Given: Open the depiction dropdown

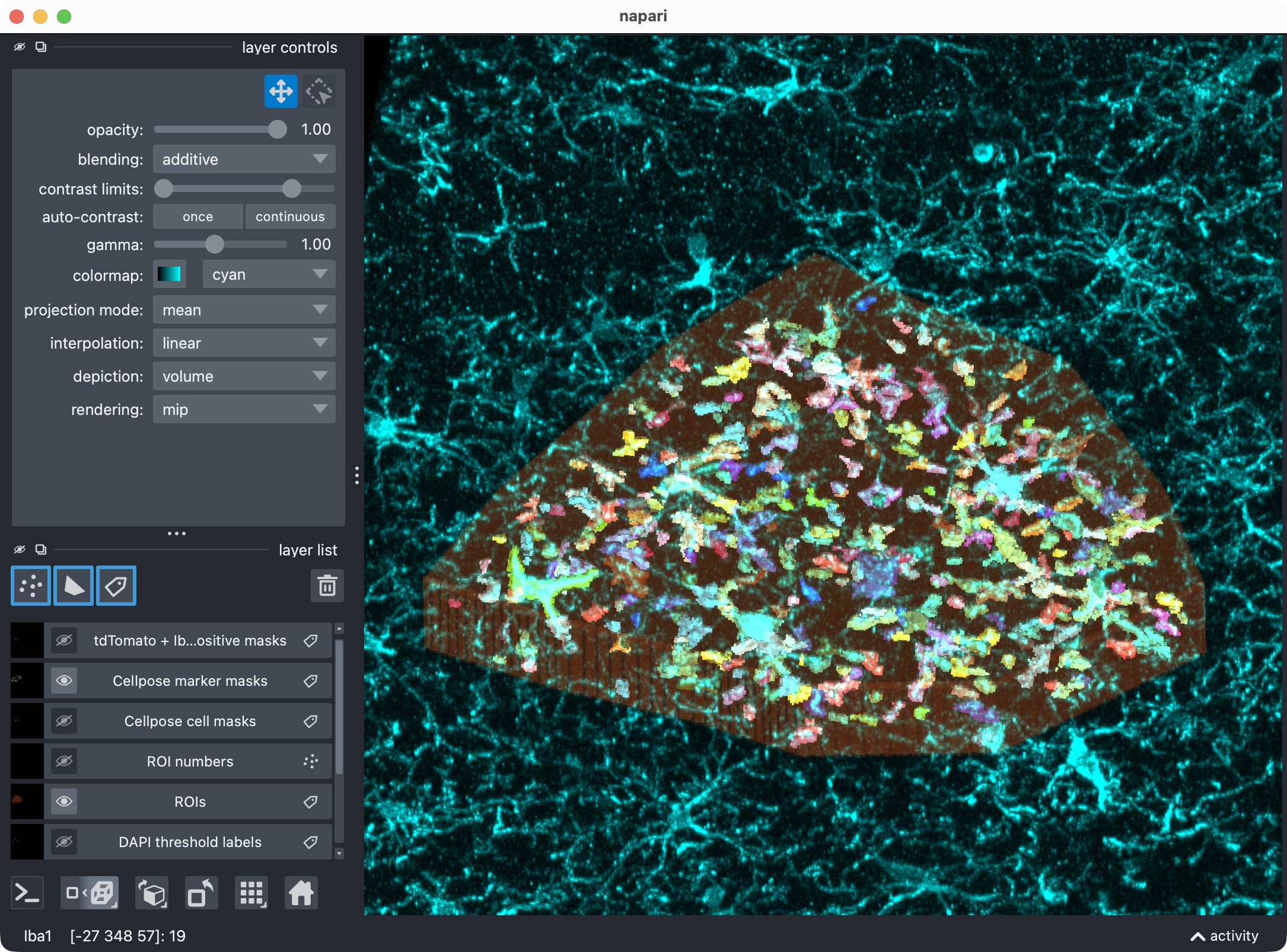Looking at the screenshot, I should coord(244,376).
